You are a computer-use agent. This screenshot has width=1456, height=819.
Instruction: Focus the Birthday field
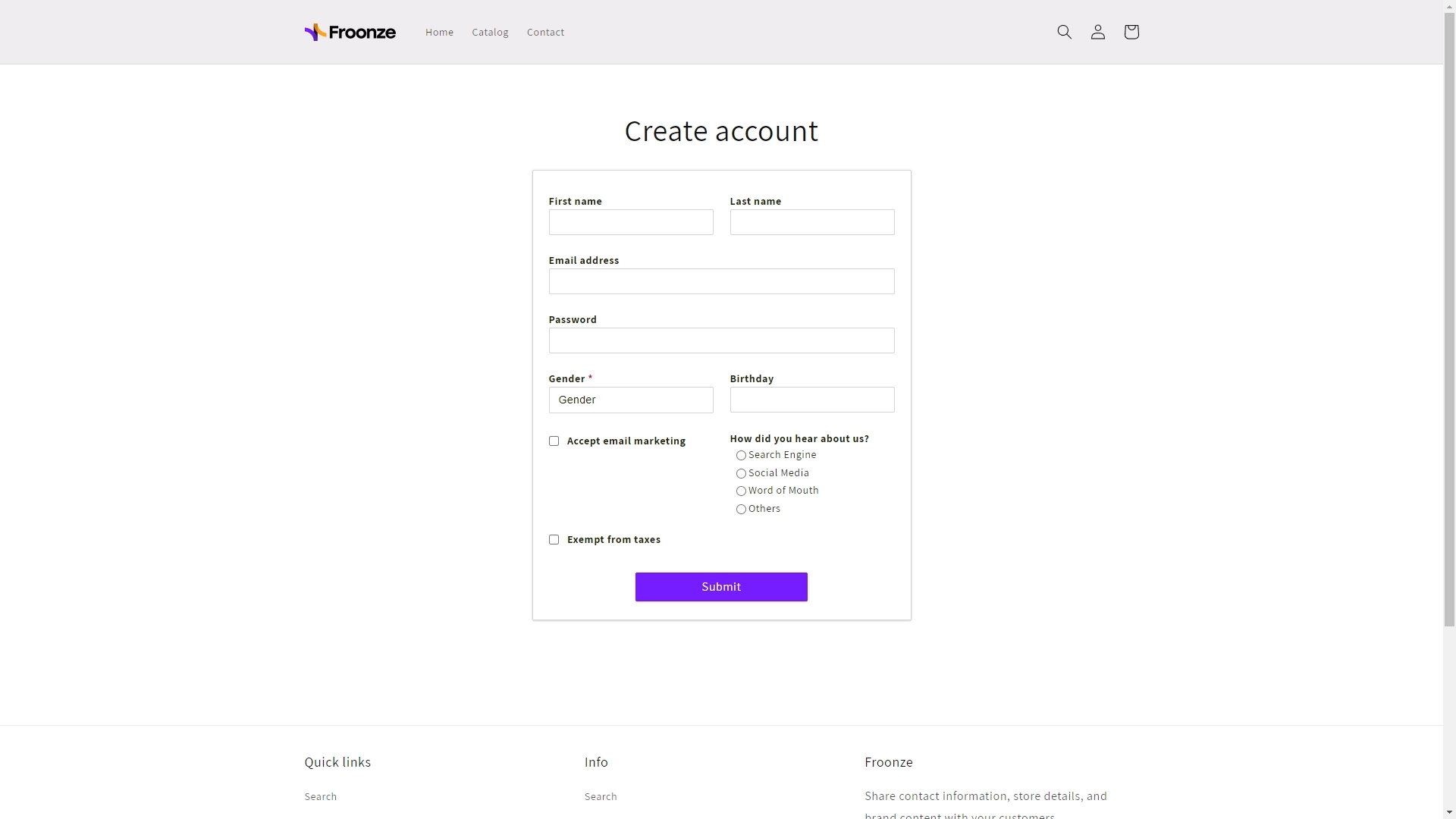(x=812, y=400)
